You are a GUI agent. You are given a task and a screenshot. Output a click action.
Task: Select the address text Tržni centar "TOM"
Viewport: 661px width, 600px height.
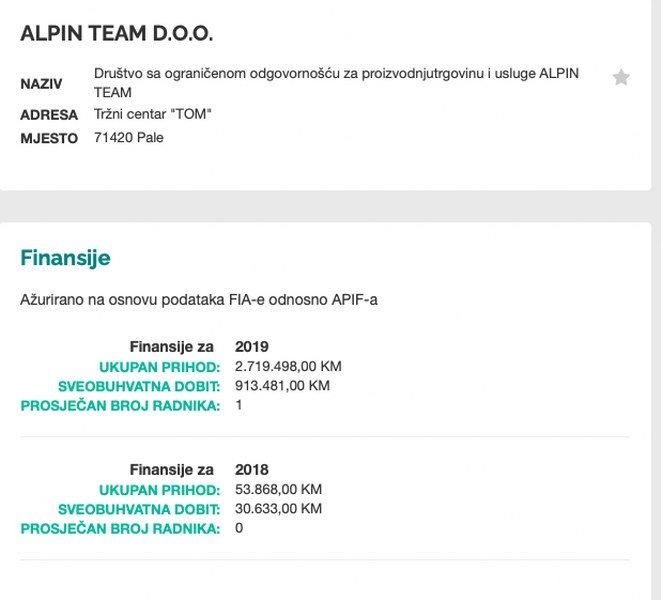coord(153,114)
